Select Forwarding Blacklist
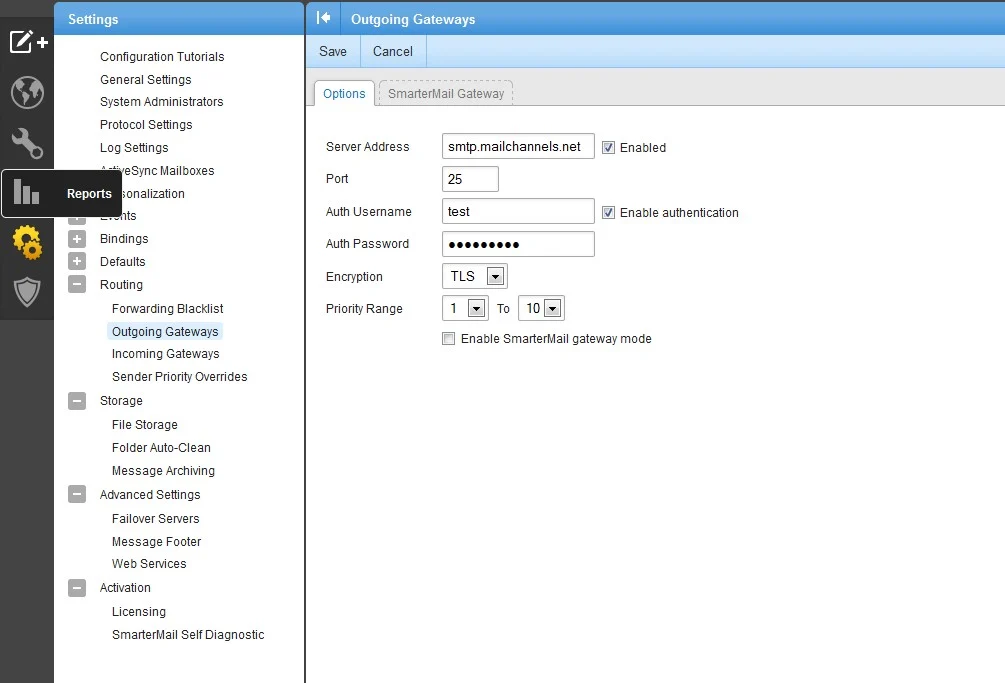Image resolution: width=1005 pixels, height=683 pixels. click(167, 308)
